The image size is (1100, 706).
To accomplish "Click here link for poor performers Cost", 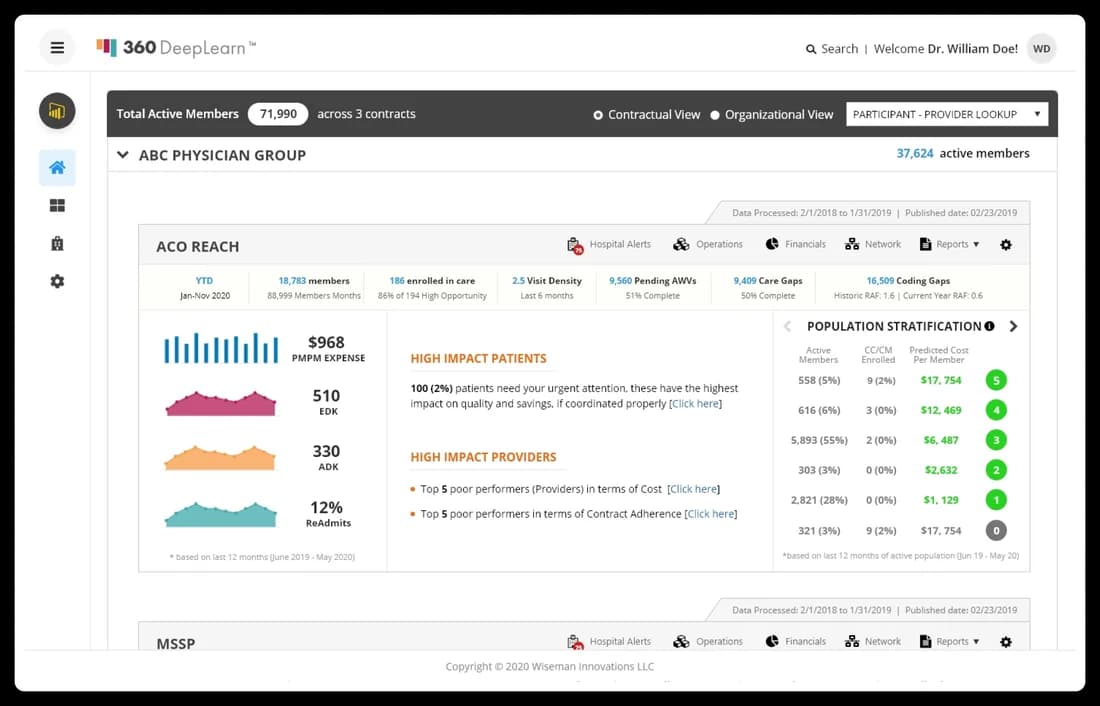I will click(693, 489).
